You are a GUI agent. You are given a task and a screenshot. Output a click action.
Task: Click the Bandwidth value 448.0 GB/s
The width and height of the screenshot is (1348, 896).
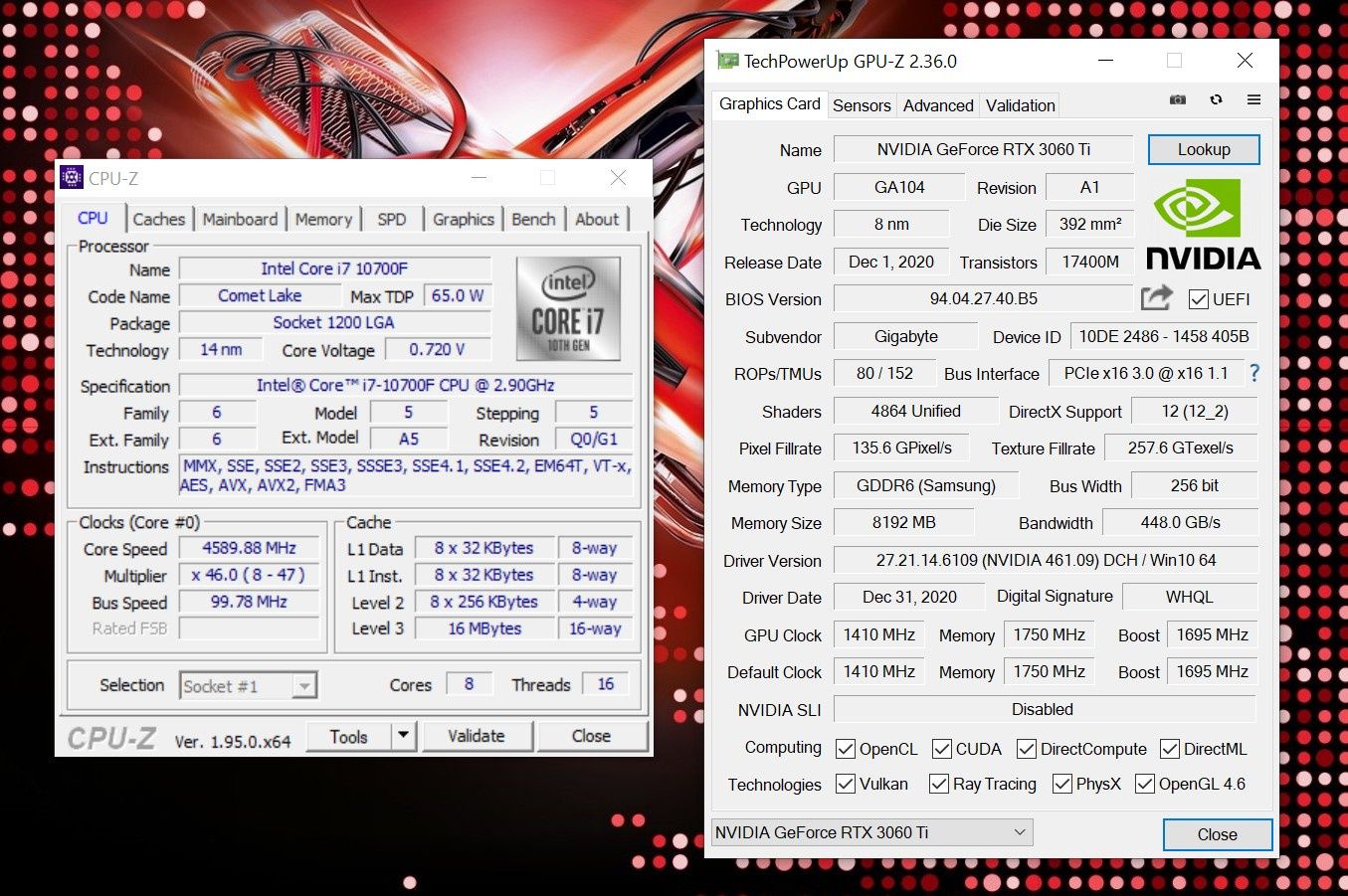point(1181,522)
